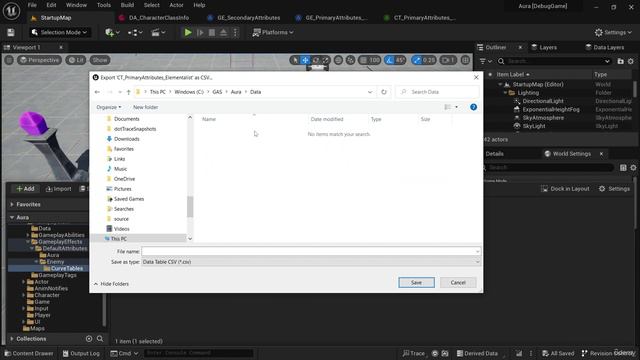Viewport: 640px width, 360px height.
Task: Open the Cinematics clapperboard dropdown
Action: point(158,32)
